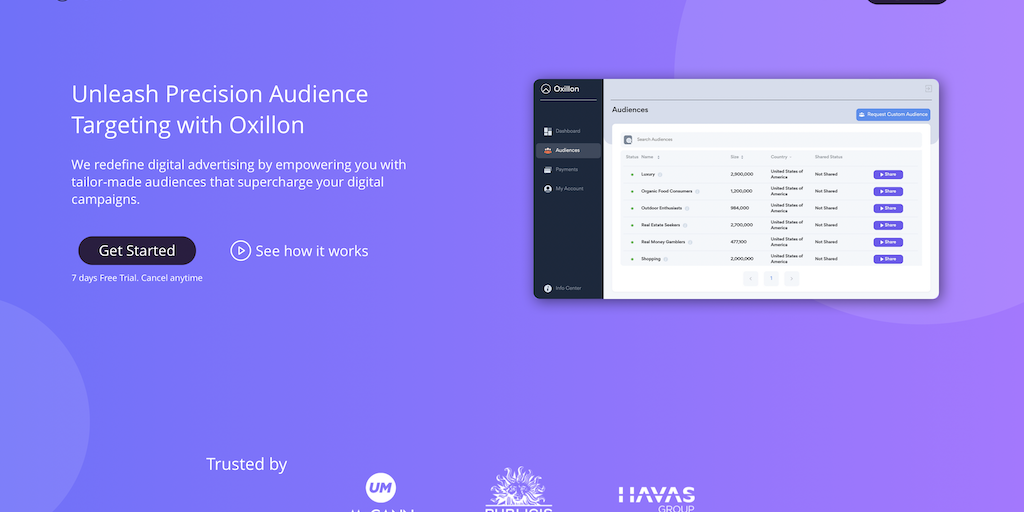Click the Audiences page heading in dashboard

coord(630,110)
